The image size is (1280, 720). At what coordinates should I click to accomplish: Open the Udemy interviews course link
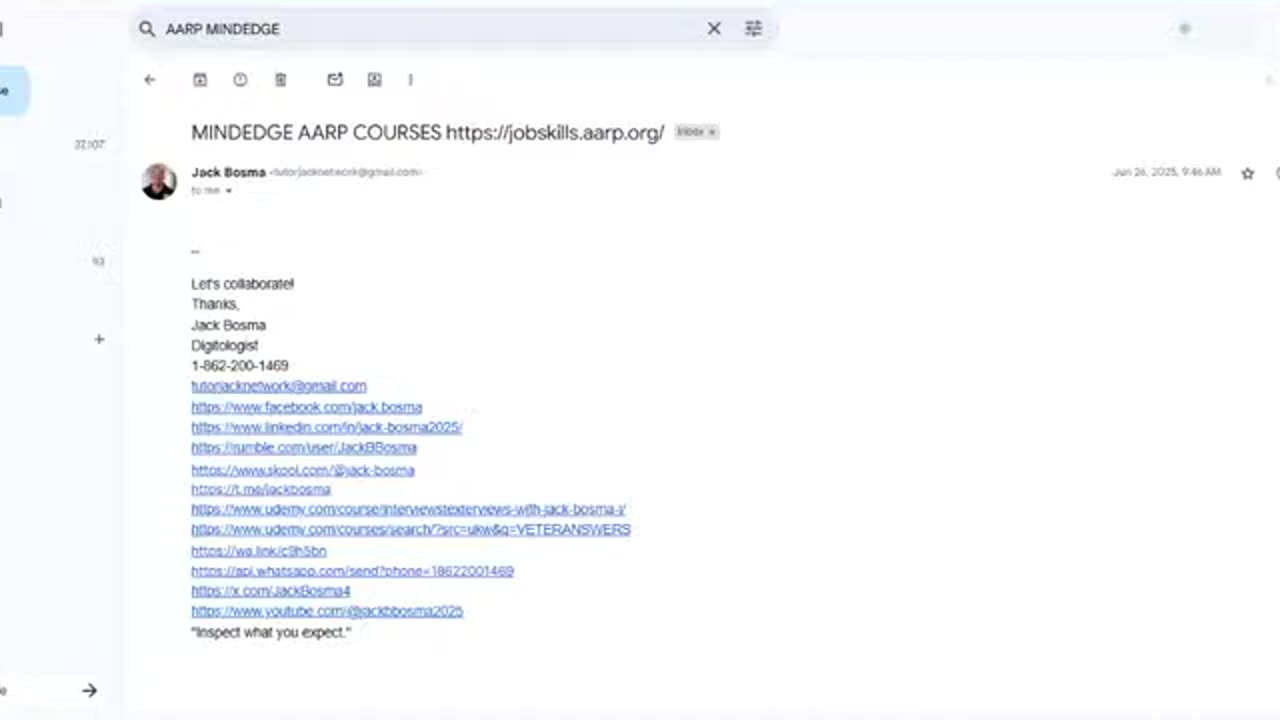(409, 509)
